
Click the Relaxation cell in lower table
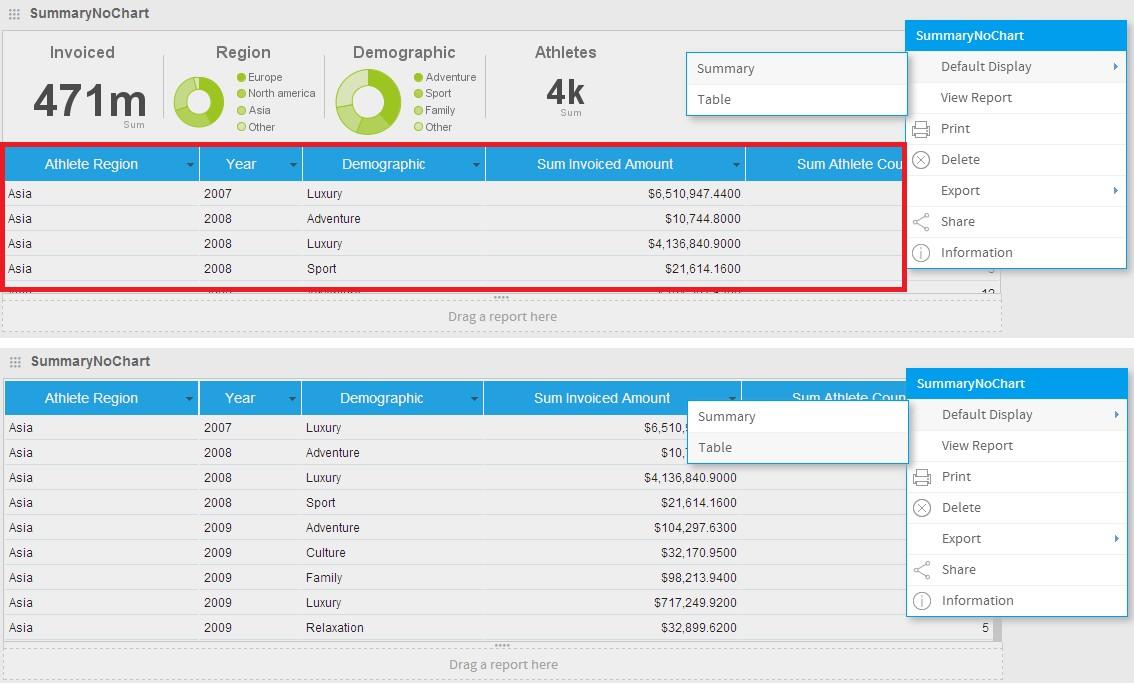(335, 628)
